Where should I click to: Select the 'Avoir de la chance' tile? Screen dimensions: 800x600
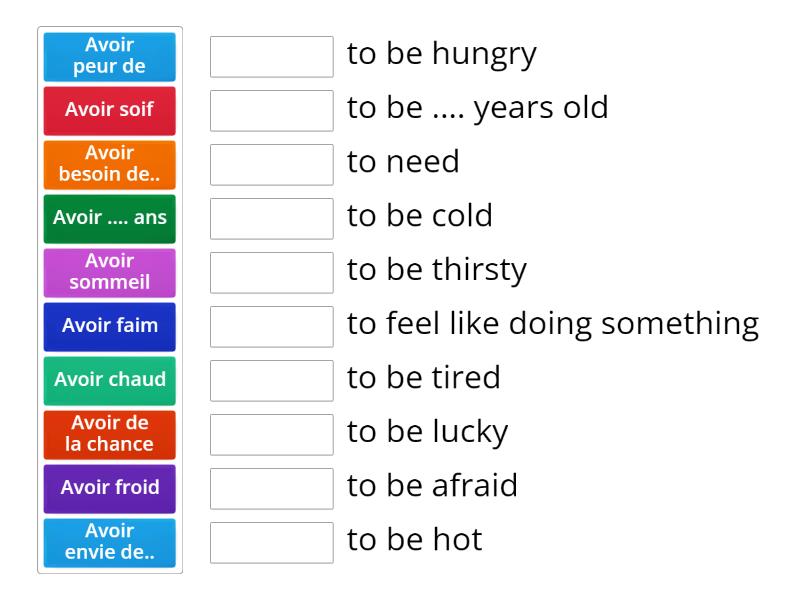coord(108,434)
